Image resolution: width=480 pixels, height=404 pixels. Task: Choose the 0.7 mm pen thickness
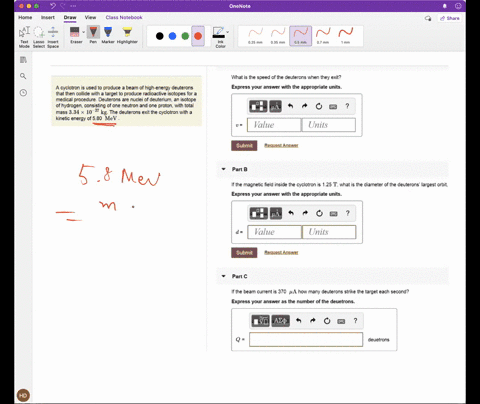click(323, 35)
